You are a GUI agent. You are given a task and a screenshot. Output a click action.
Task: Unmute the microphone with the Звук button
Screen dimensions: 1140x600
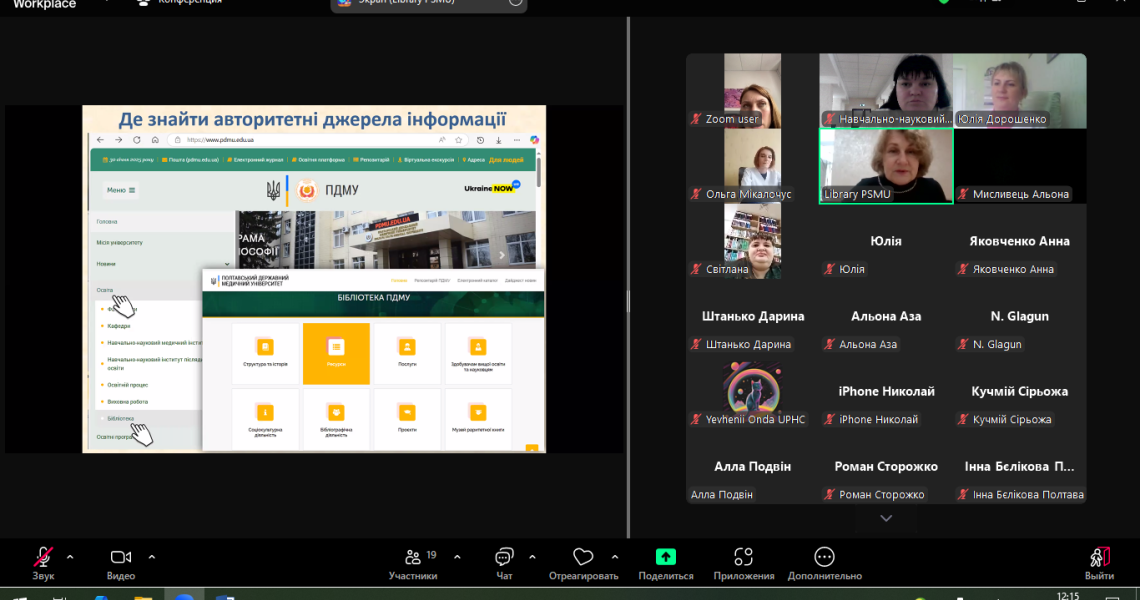tap(43, 564)
